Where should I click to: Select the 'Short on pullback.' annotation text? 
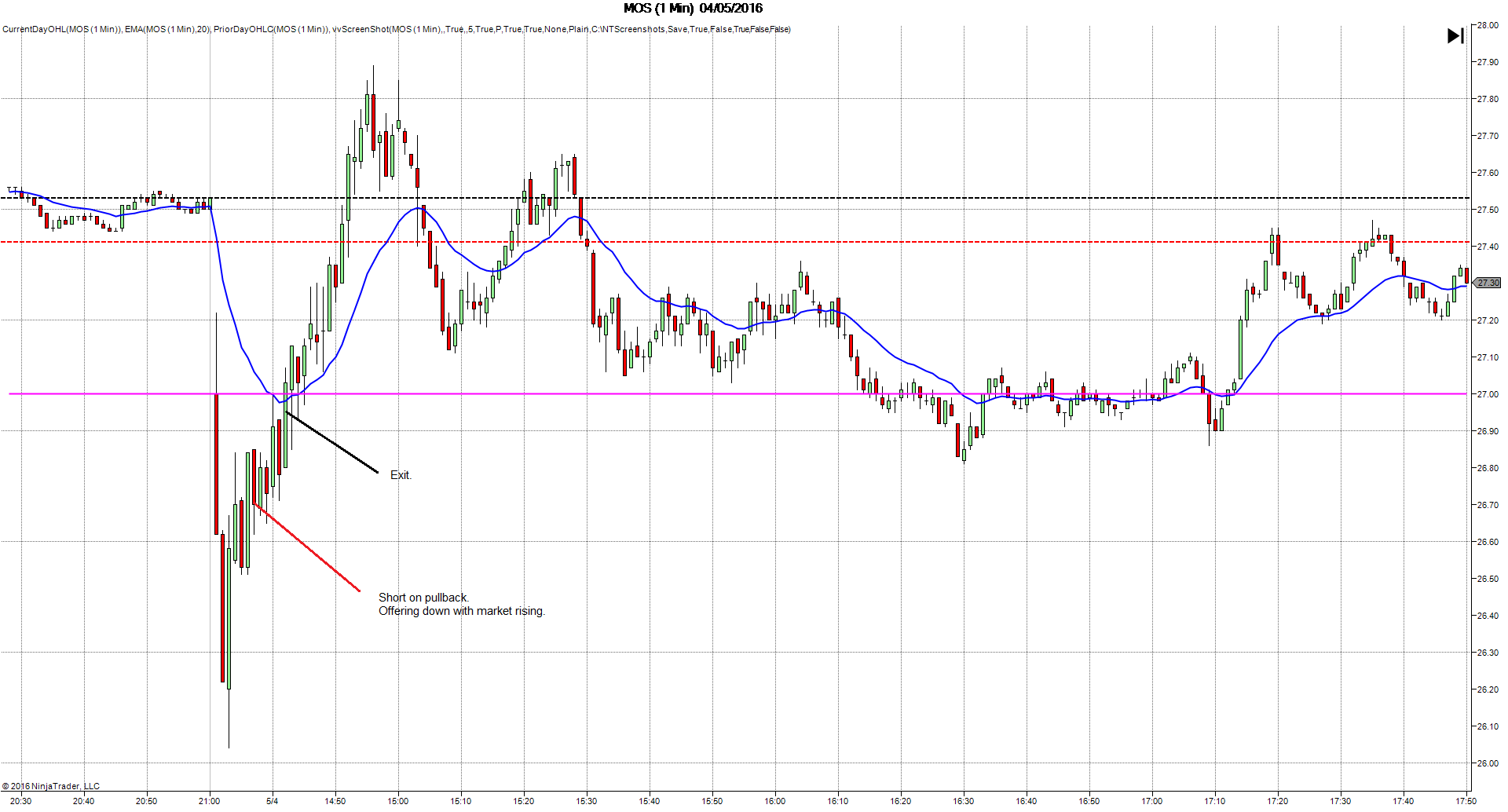[x=423, y=598]
